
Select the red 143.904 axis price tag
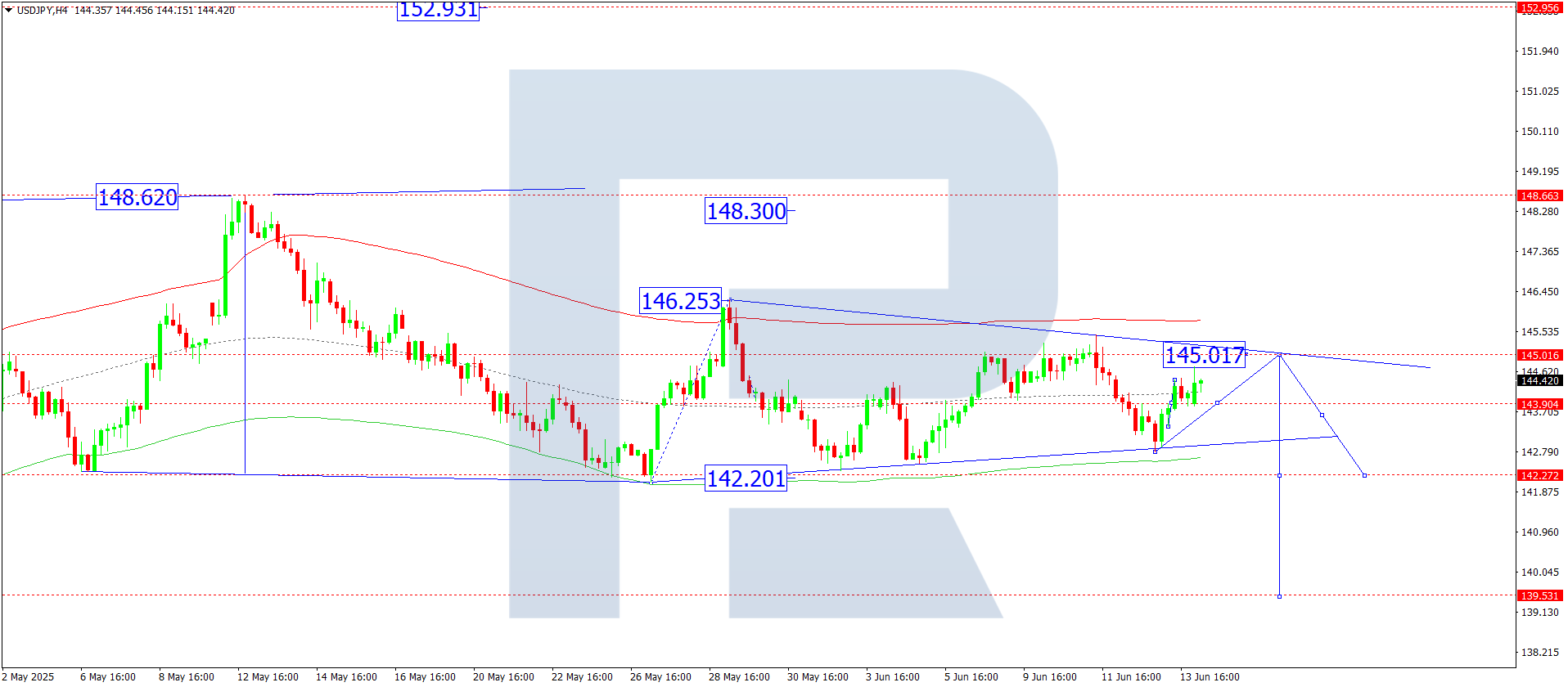[1539, 404]
